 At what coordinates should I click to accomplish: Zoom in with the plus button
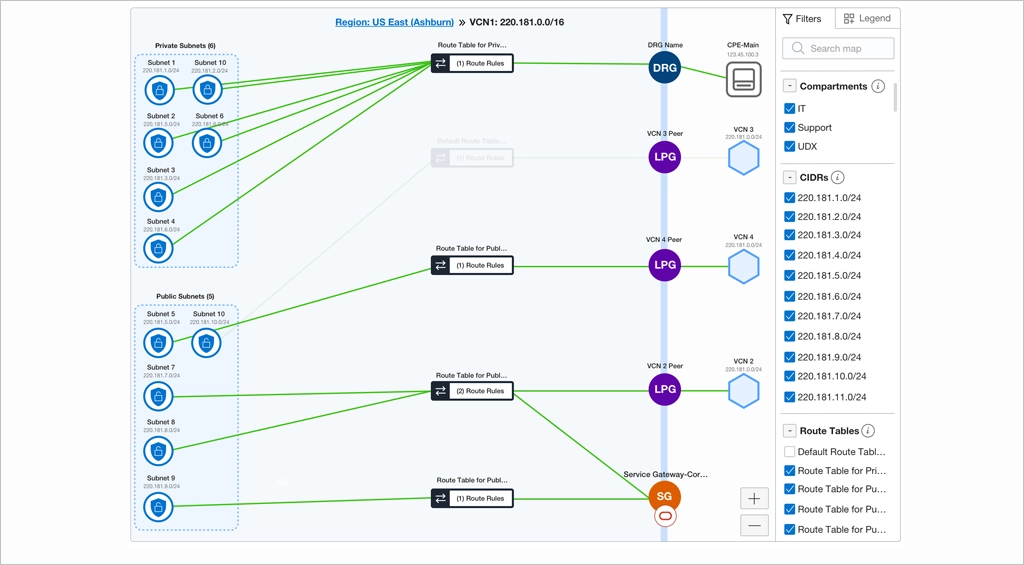(x=754, y=498)
